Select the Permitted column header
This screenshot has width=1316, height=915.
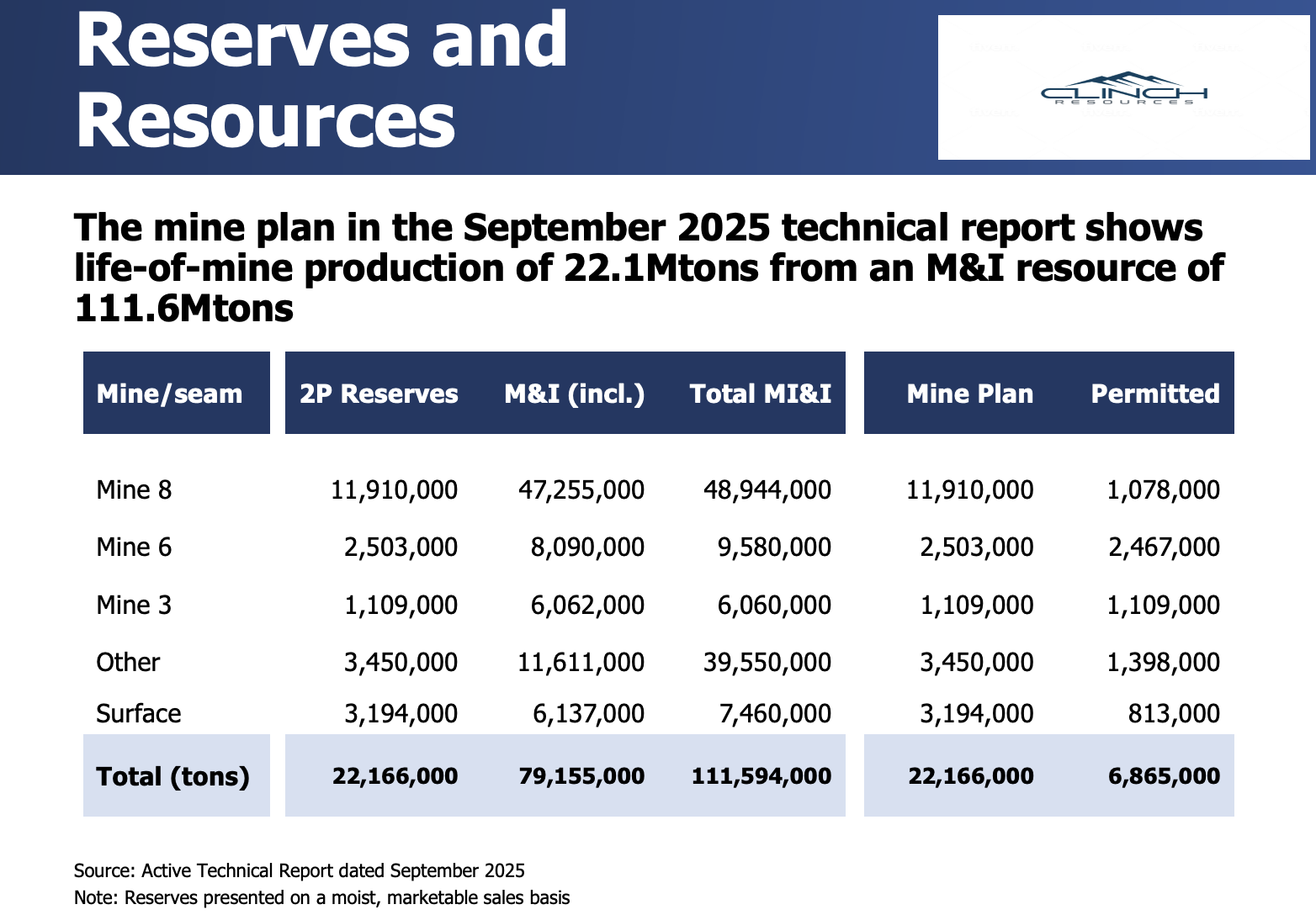[x=1154, y=394]
